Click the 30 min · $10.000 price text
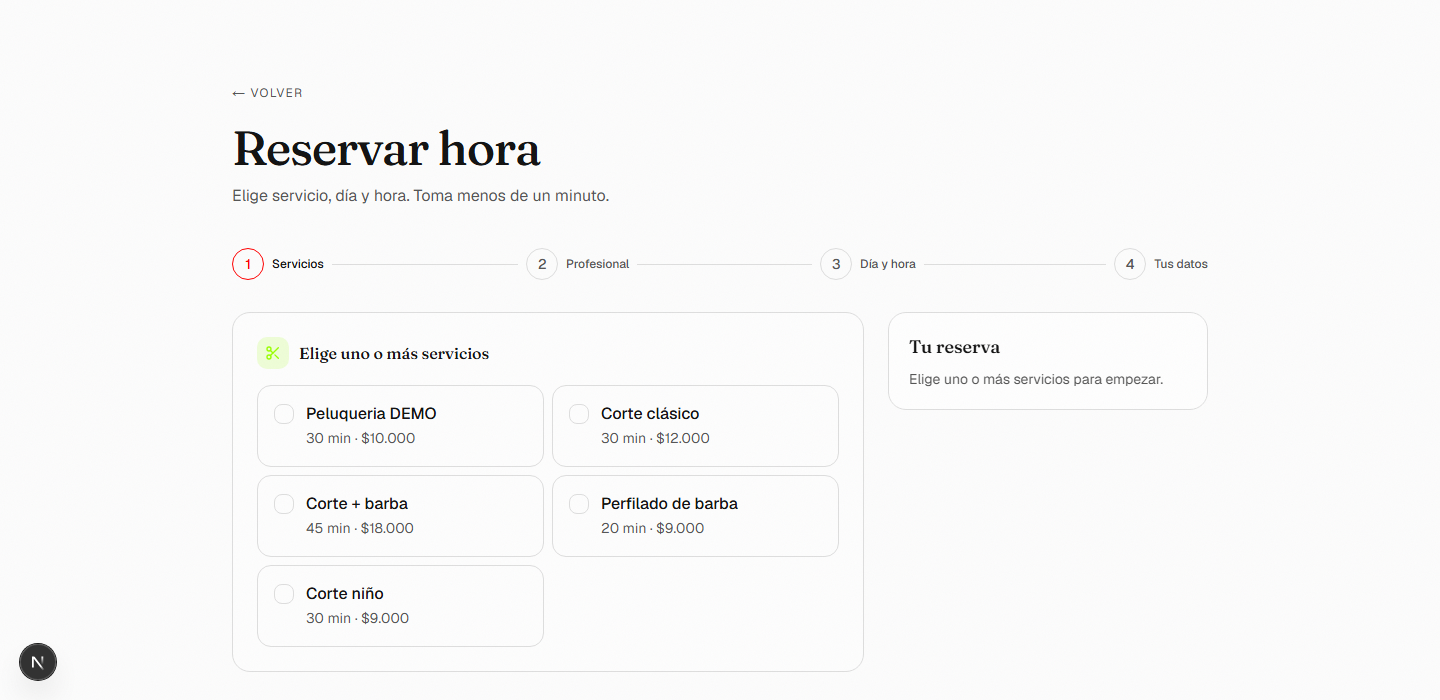Image resolution: width=1440 pixels, height=700 pixels. coord(360,438)
